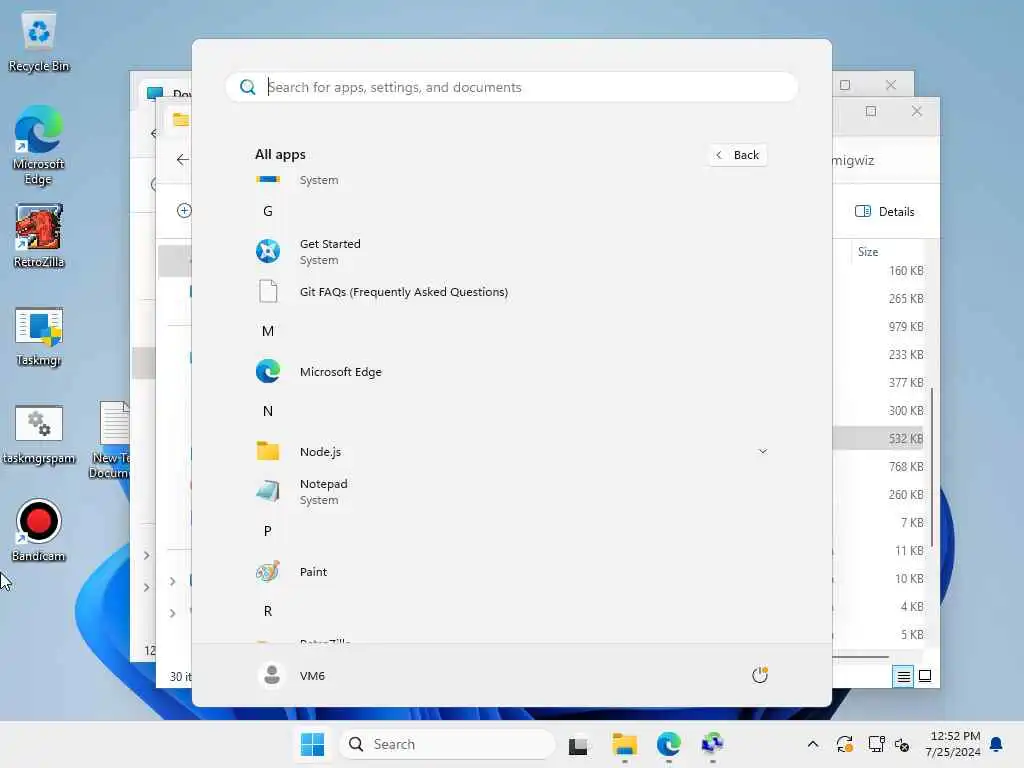Open the clock showing 12:52 PM

pos(953,744)
